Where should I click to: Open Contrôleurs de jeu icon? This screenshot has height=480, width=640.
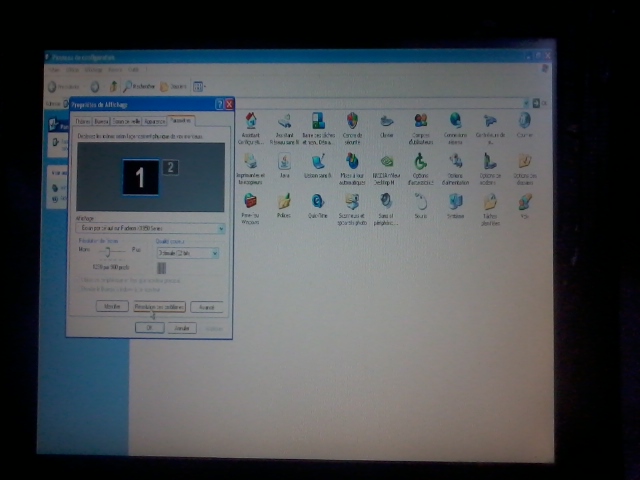pos(490,128)
